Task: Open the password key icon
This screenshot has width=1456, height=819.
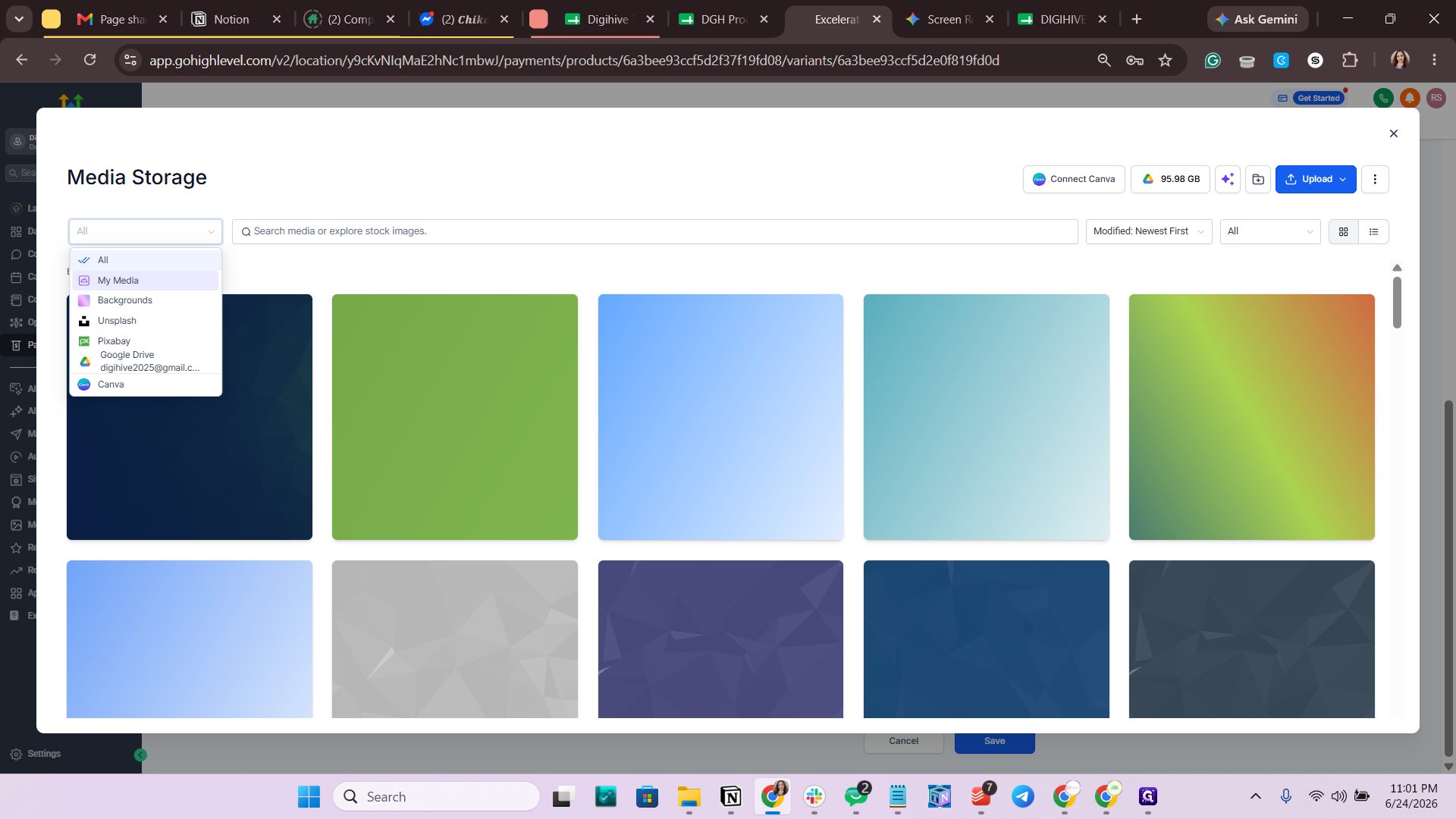Action: 1134,60
